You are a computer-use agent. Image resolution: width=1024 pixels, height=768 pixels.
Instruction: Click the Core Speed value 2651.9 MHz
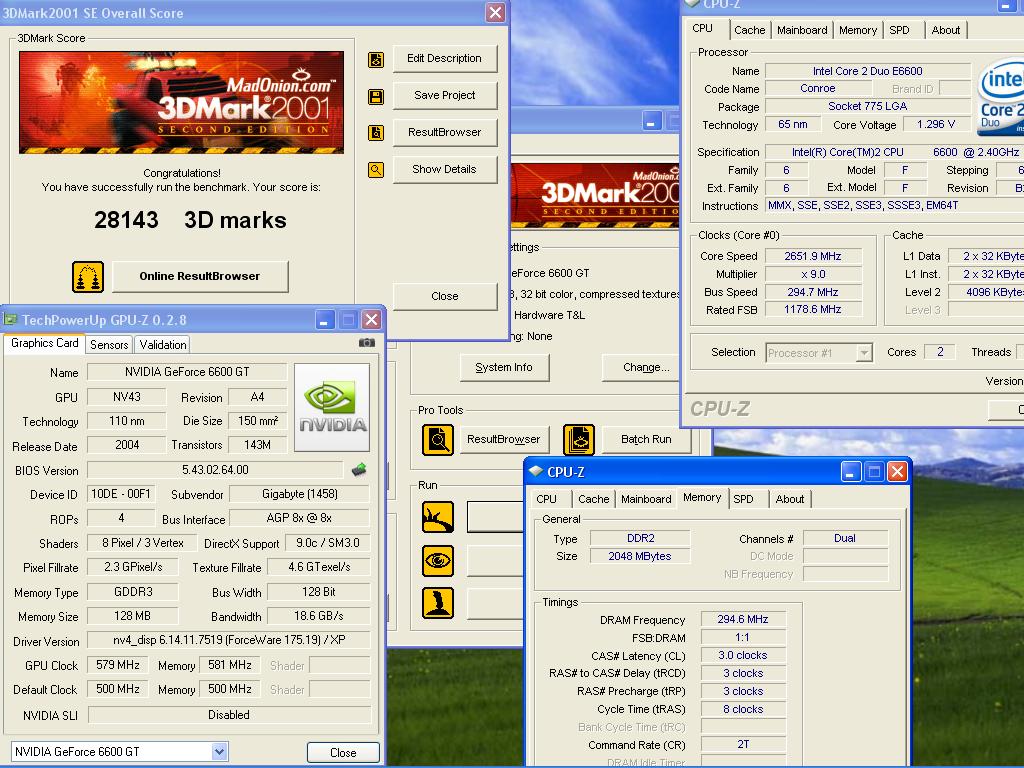click(813, 256)
